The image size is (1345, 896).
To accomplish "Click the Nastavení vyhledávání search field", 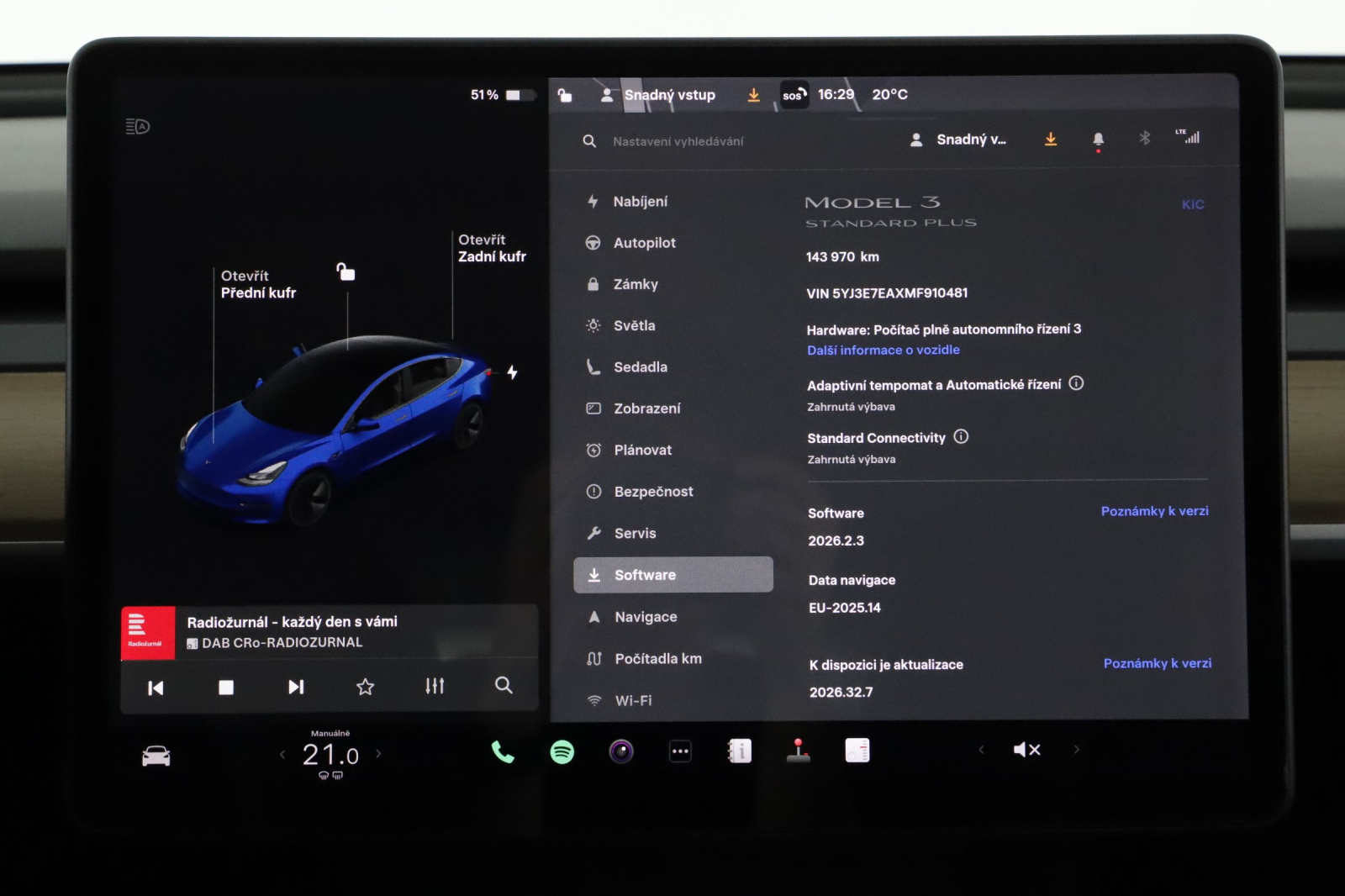I will coord(678,141).
